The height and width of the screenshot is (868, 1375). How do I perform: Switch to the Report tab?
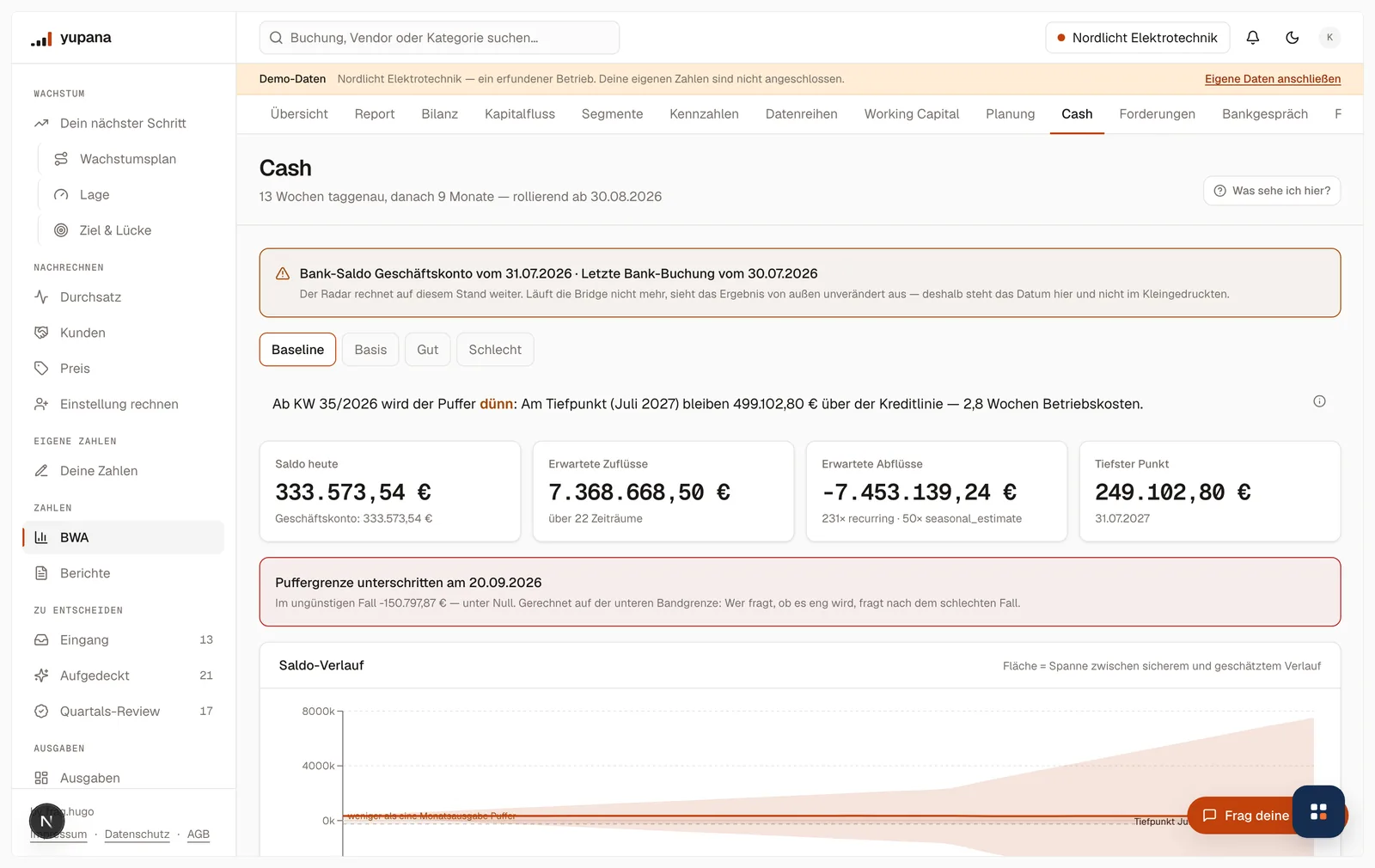pos(375,114)
